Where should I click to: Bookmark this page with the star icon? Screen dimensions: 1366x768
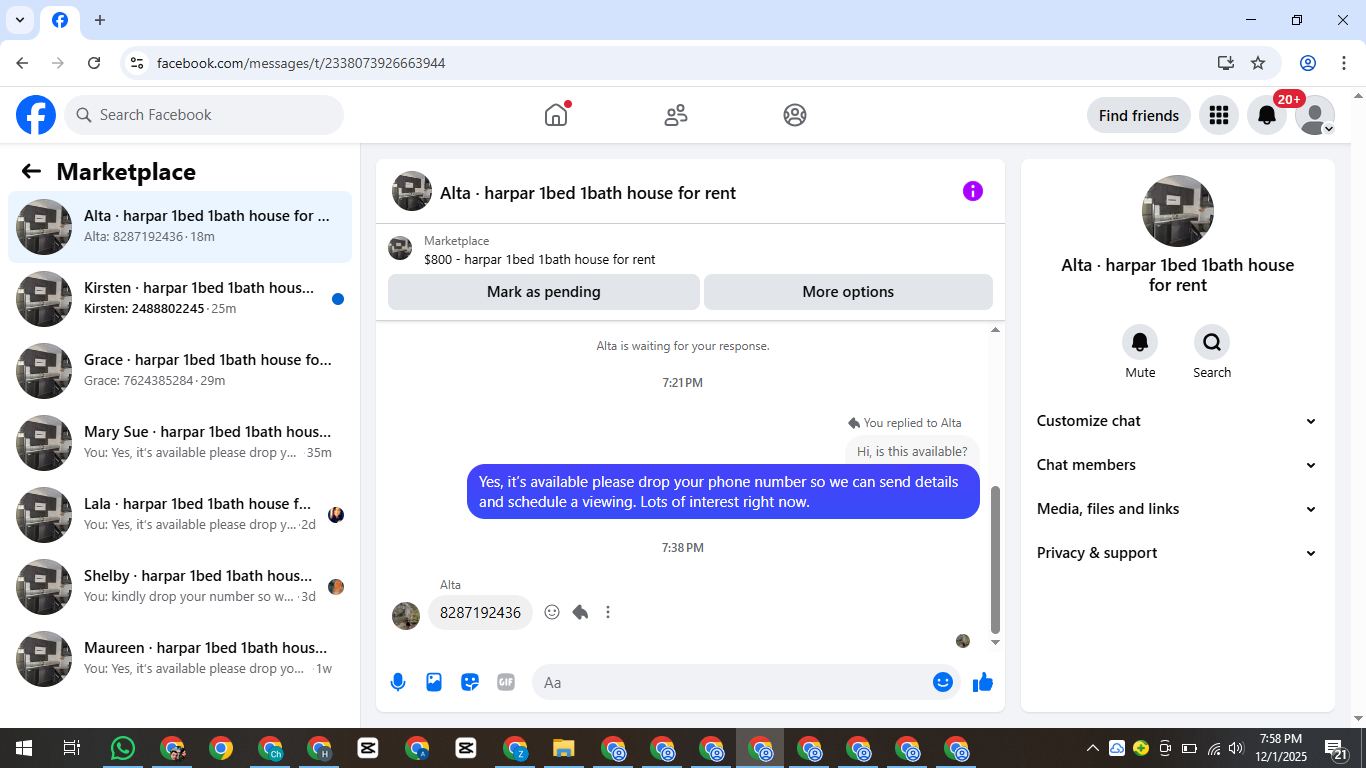click(1258, 63)
